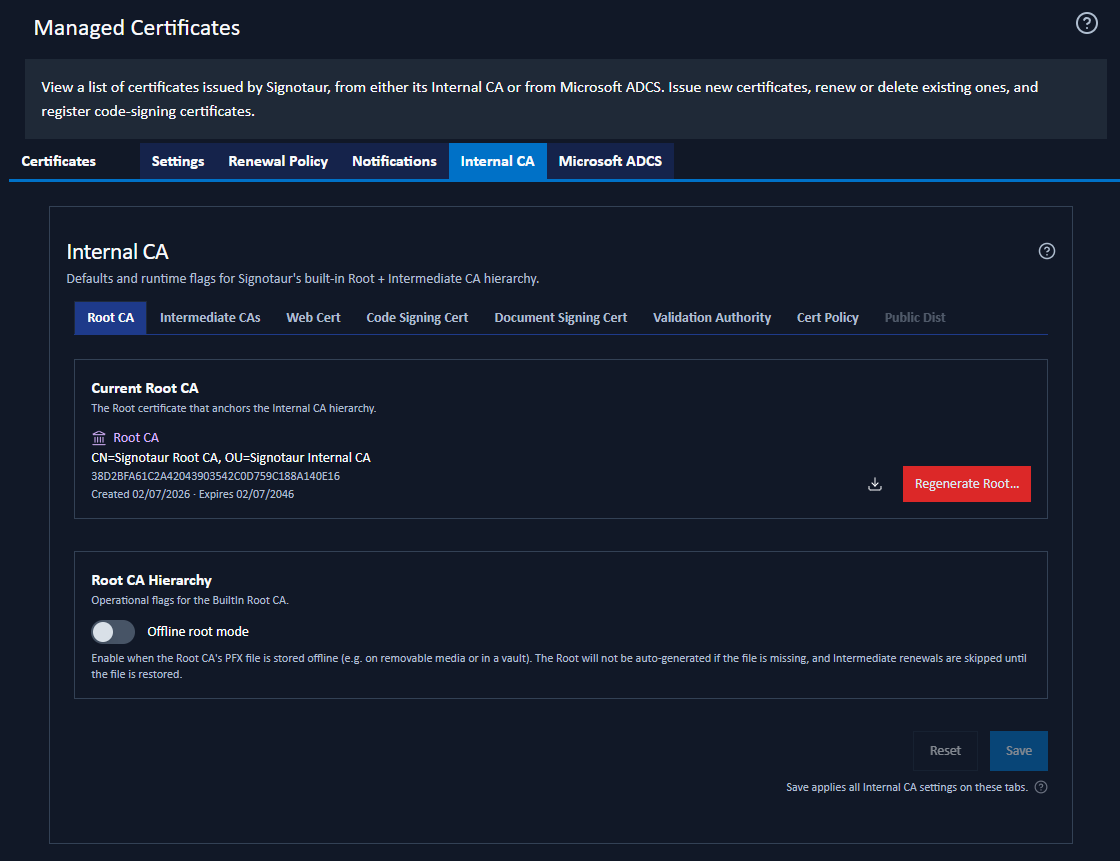Open the Microsoft ADCS tab
Screen dimensions: 1120x861
(x=610, y=161)
